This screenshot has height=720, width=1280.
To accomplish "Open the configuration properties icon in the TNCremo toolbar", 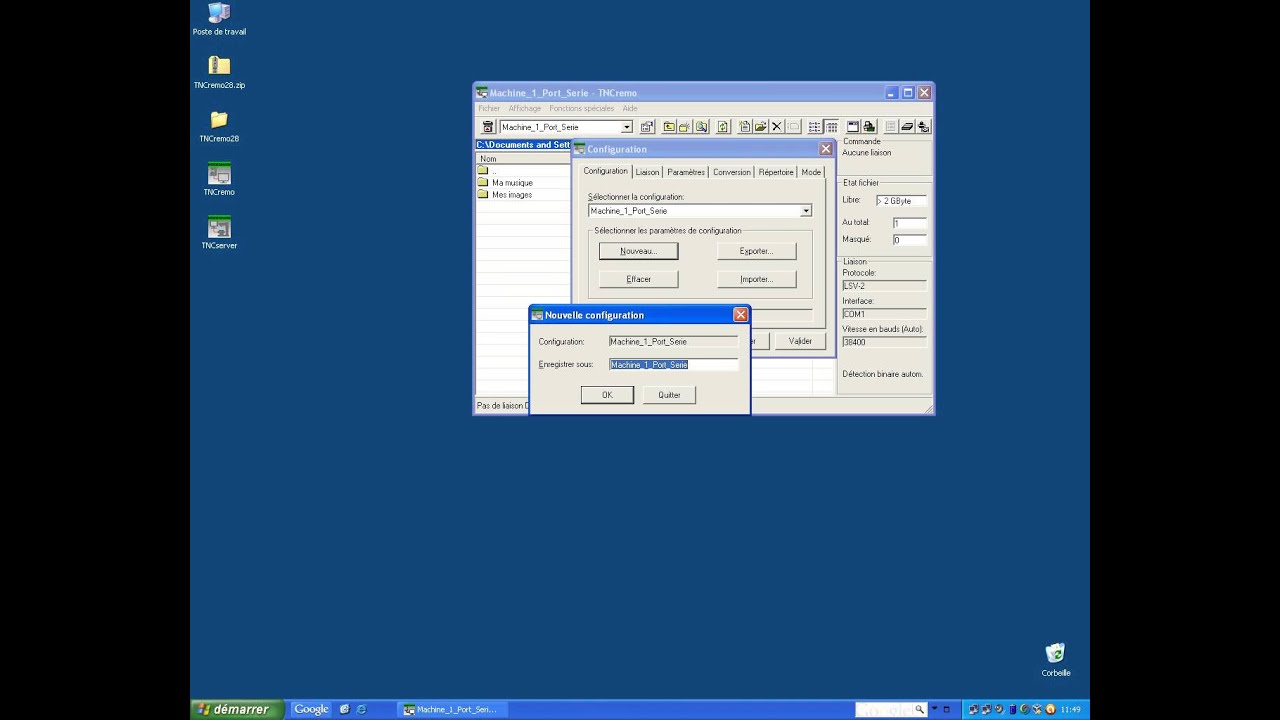I will click(x=647, y=127).
